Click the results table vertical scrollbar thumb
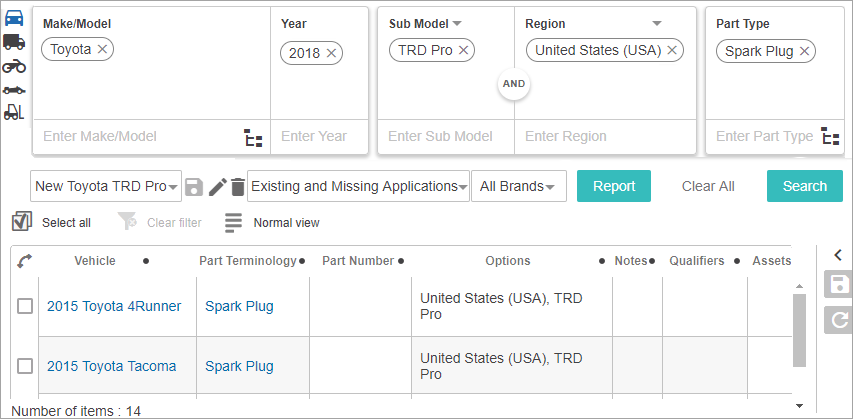This screenshot has width=853, height=419. pyautogui.click(x=799, y=331)
